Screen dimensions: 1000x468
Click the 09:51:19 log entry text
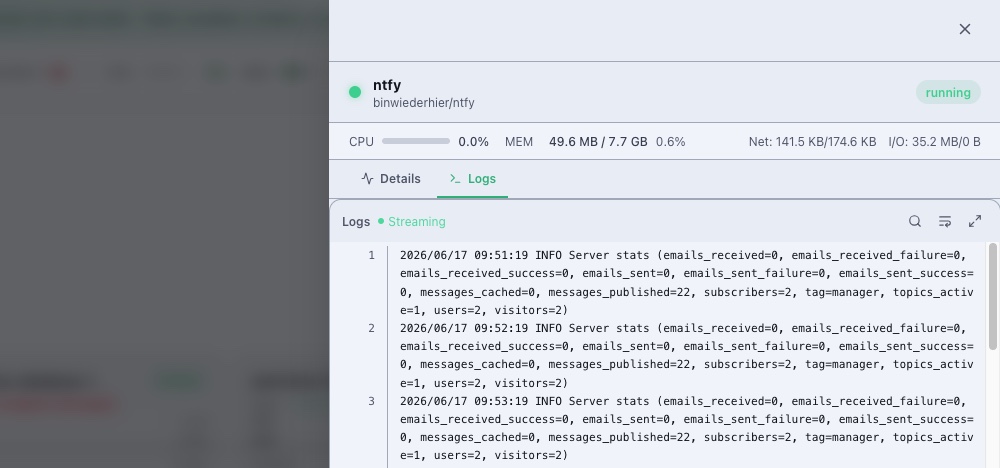coord(686,282)
